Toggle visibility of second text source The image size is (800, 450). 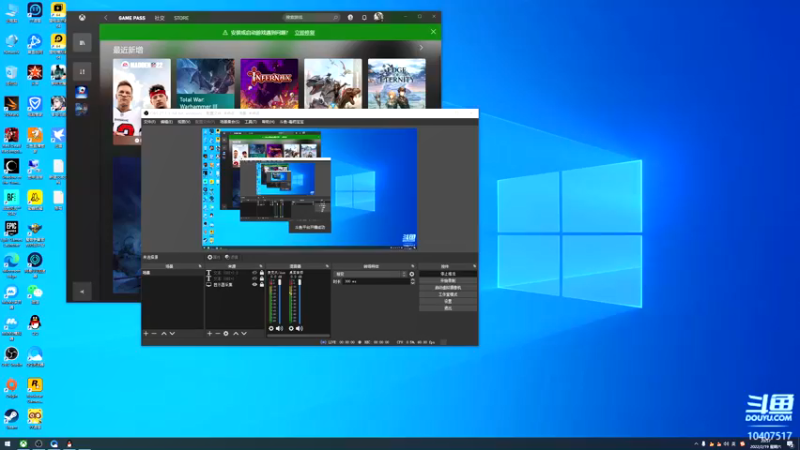click(255, 279)
